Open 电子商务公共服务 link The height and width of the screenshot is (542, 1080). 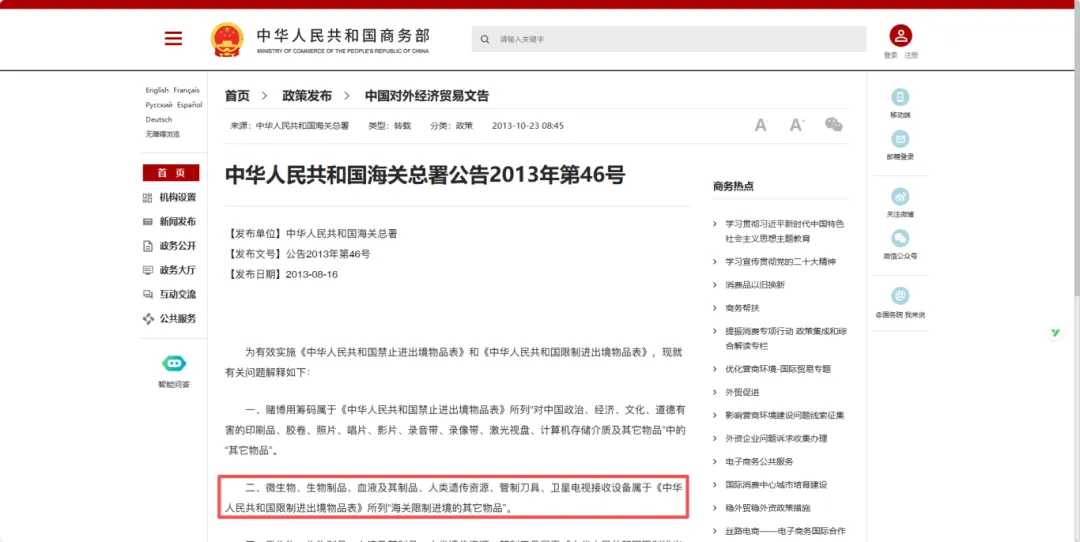759,461
